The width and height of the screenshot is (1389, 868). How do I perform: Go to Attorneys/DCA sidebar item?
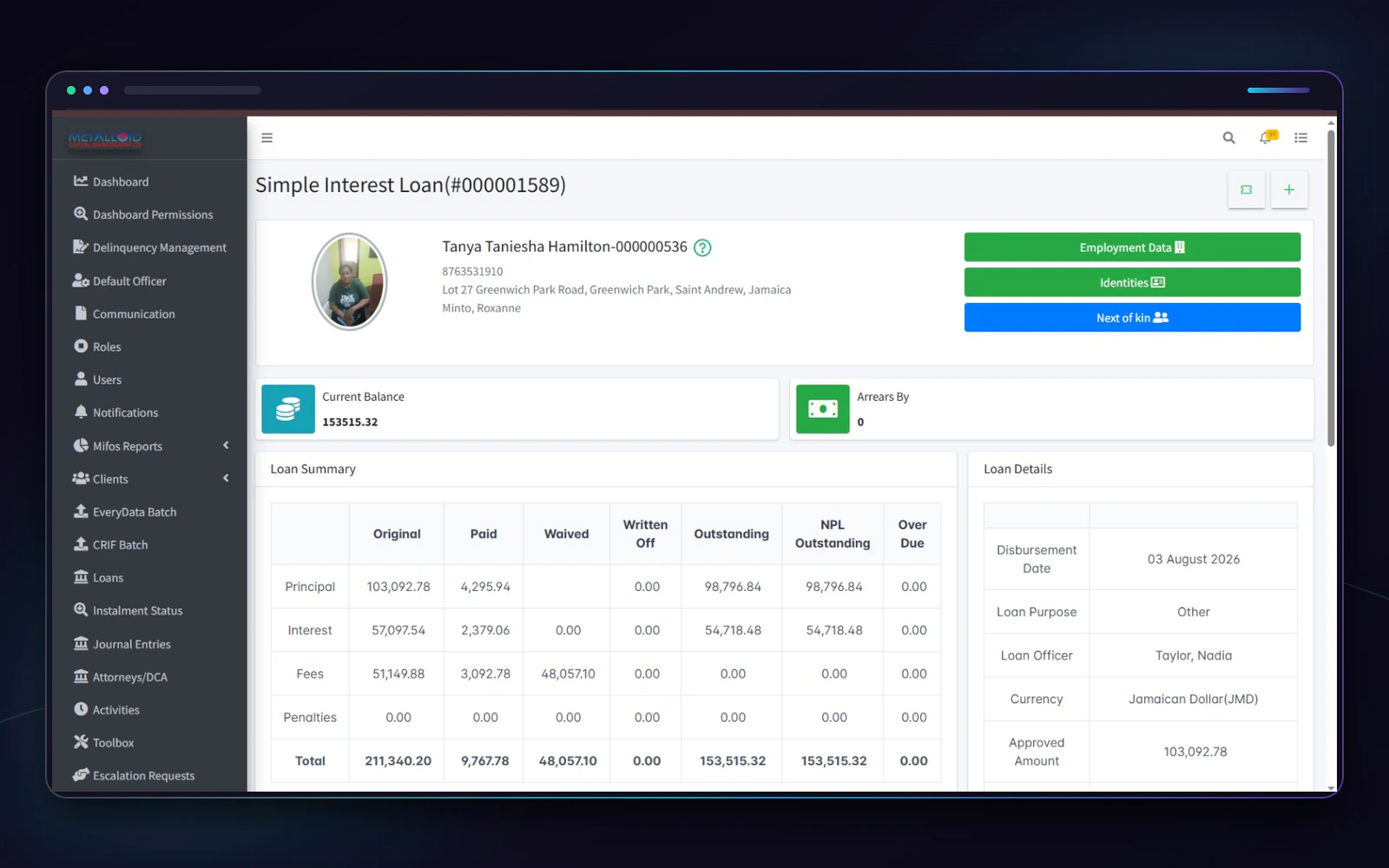point(149,677)
